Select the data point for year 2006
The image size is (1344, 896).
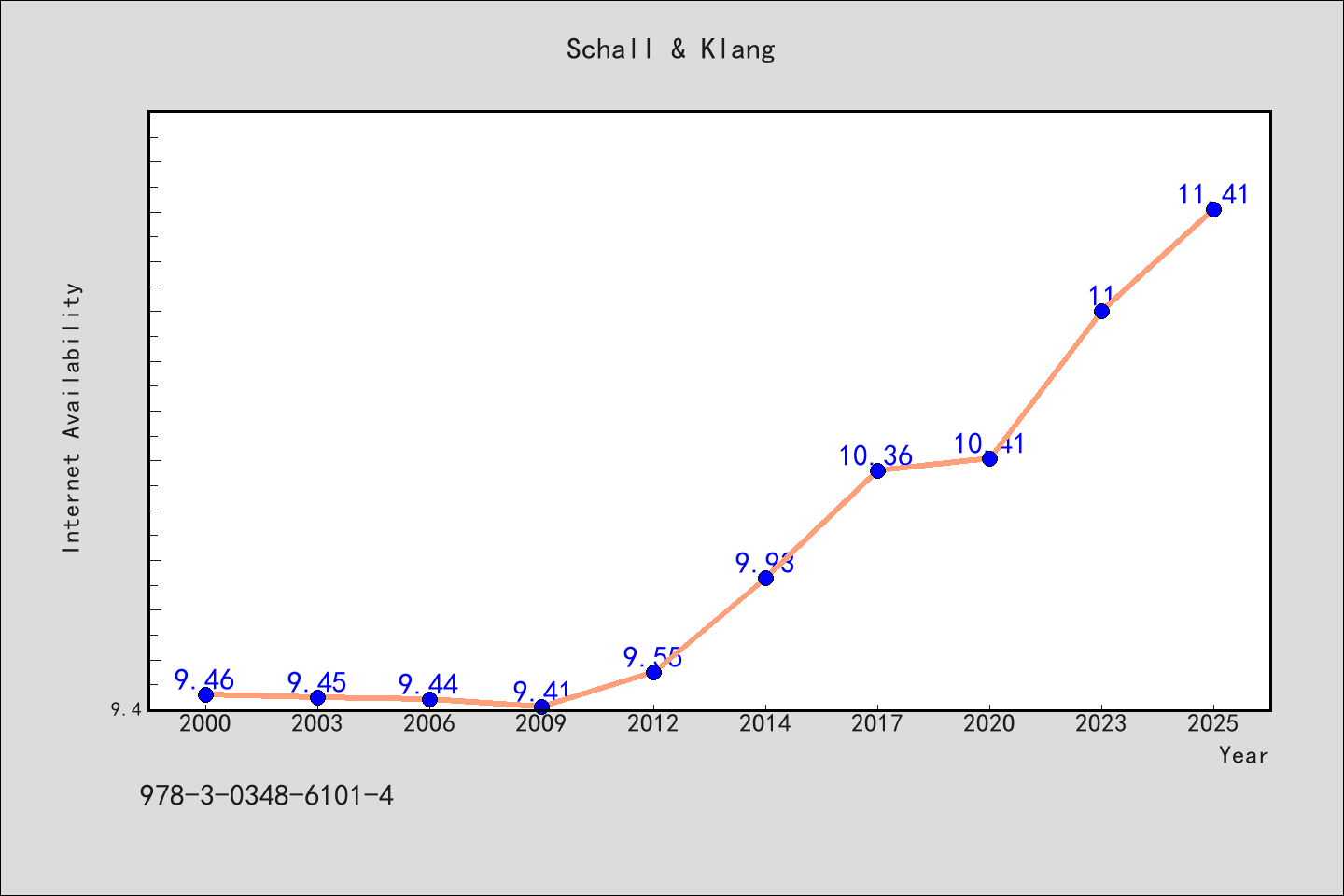[429, 699]
